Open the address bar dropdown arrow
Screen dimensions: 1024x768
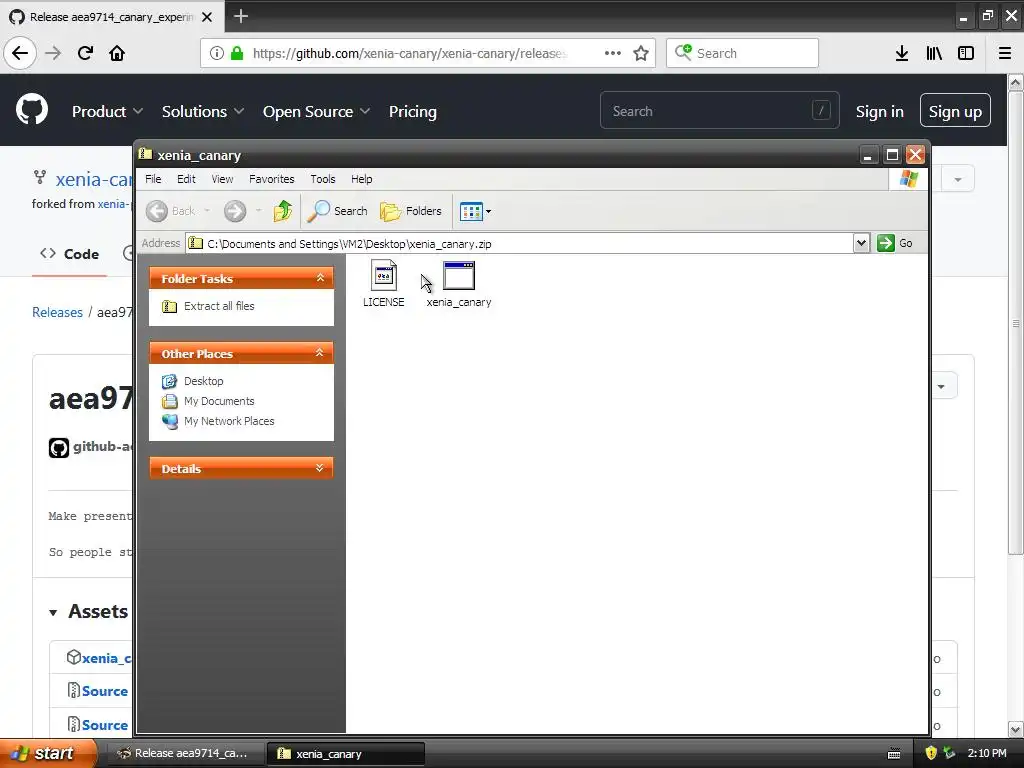pos(861,243)
